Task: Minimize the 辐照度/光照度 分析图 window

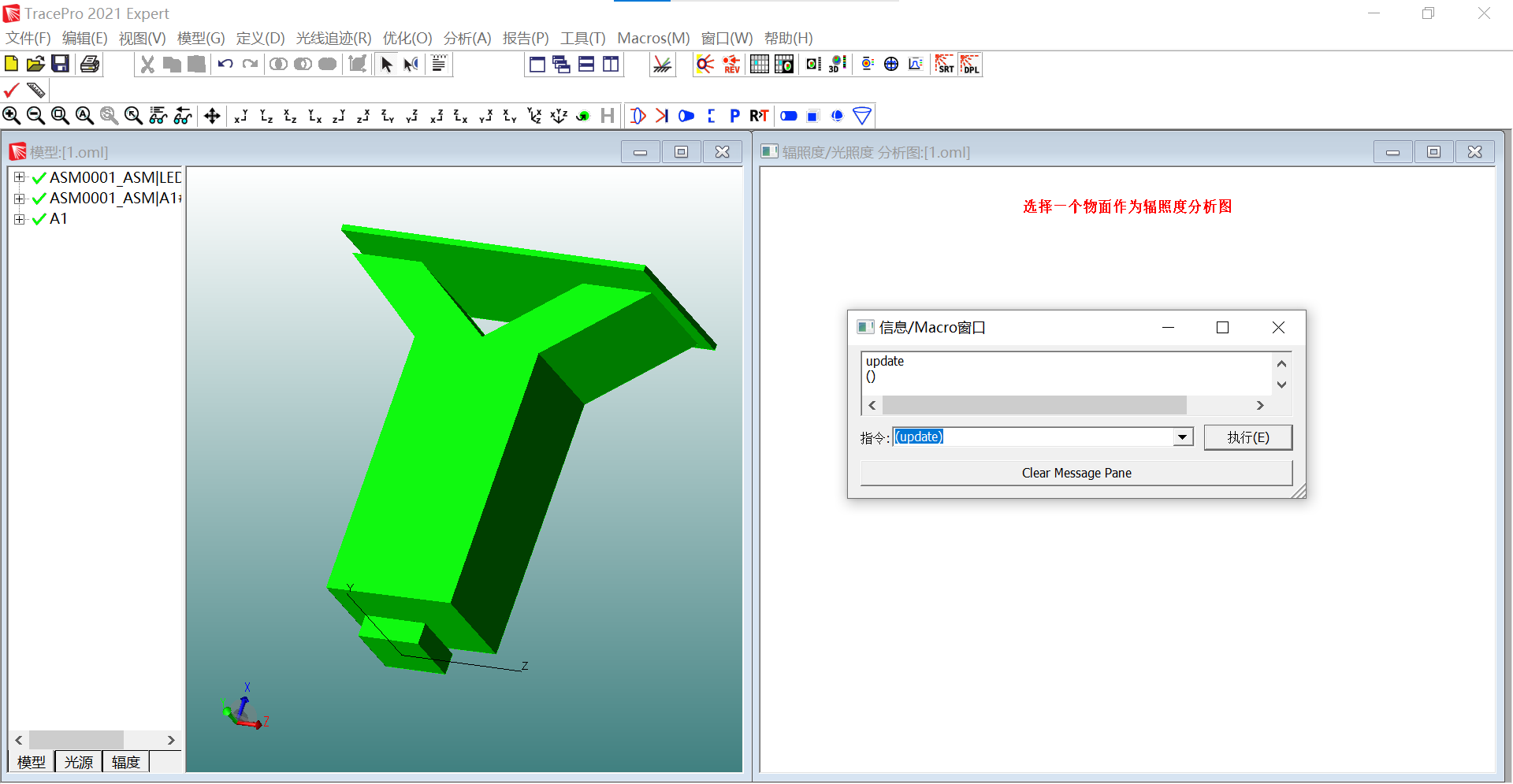Action: pyautogui.click(x=1392, y=152)
